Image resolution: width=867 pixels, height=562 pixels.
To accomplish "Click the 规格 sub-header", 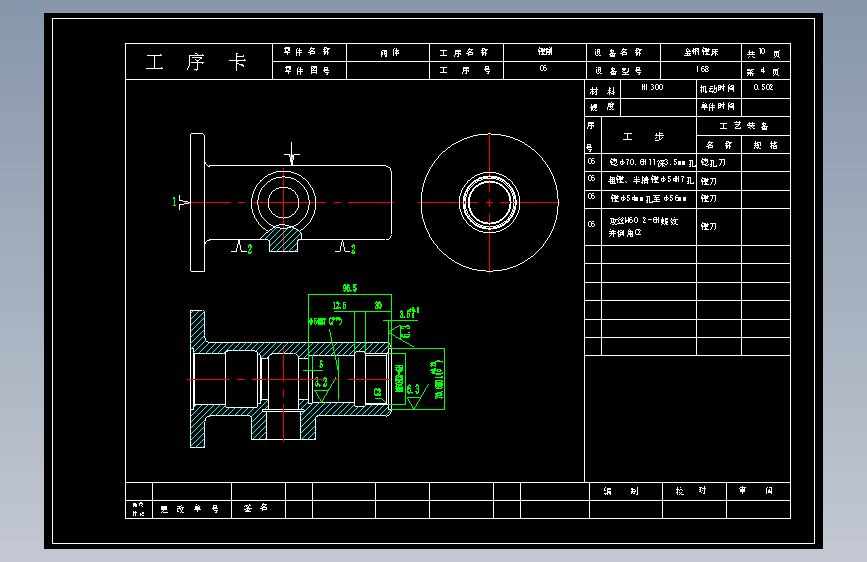I will click(x=765, y=145).
